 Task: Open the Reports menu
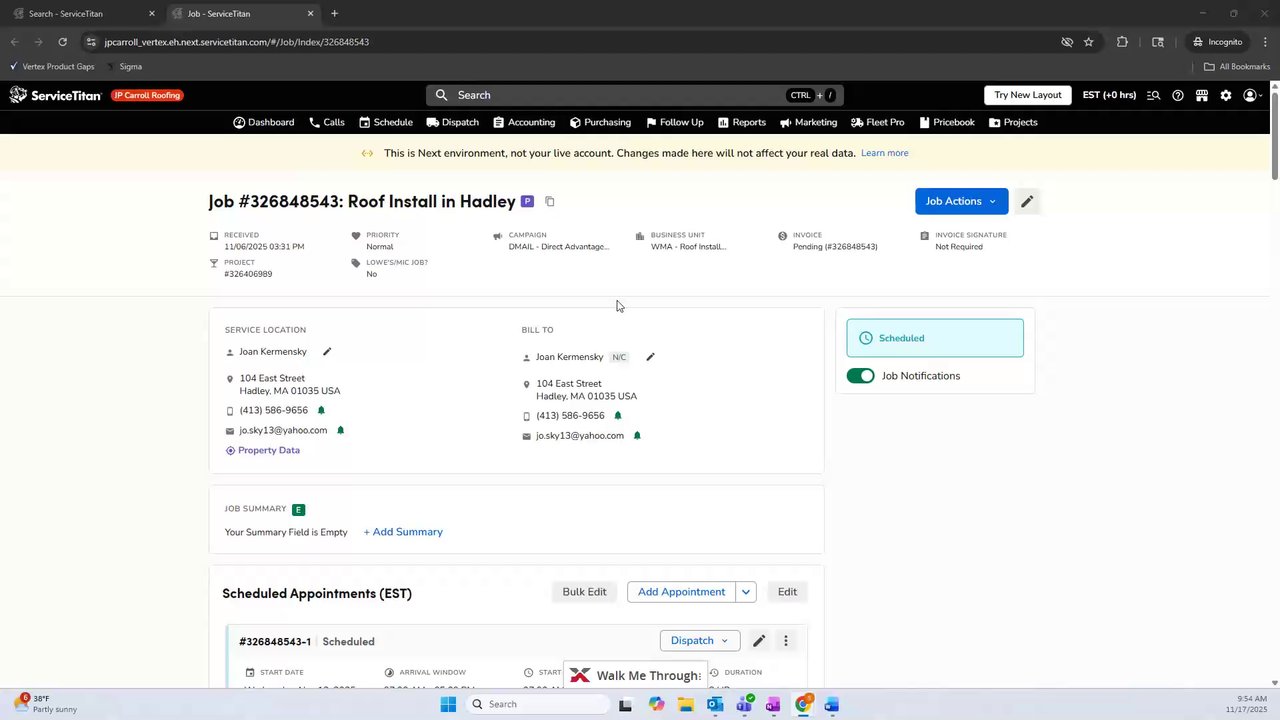coord(742,122)
